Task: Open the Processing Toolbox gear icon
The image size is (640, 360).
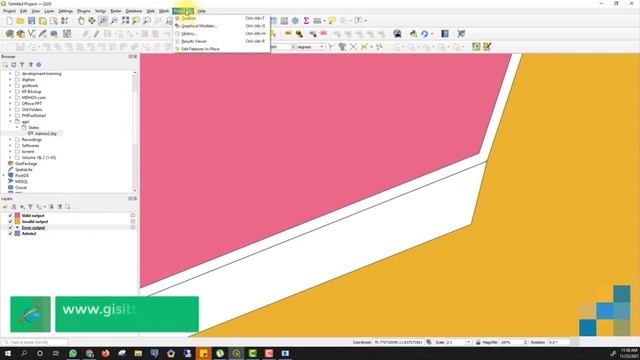Action: pyautogui.click(x=295, y=21)
